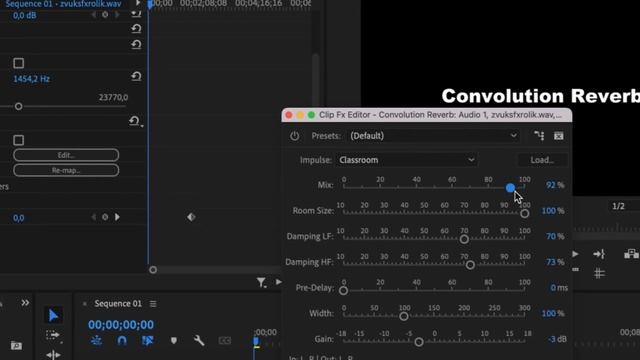Click the 0,0 dB level value
This screenshot has width=640, height=360.
(24, 16)
